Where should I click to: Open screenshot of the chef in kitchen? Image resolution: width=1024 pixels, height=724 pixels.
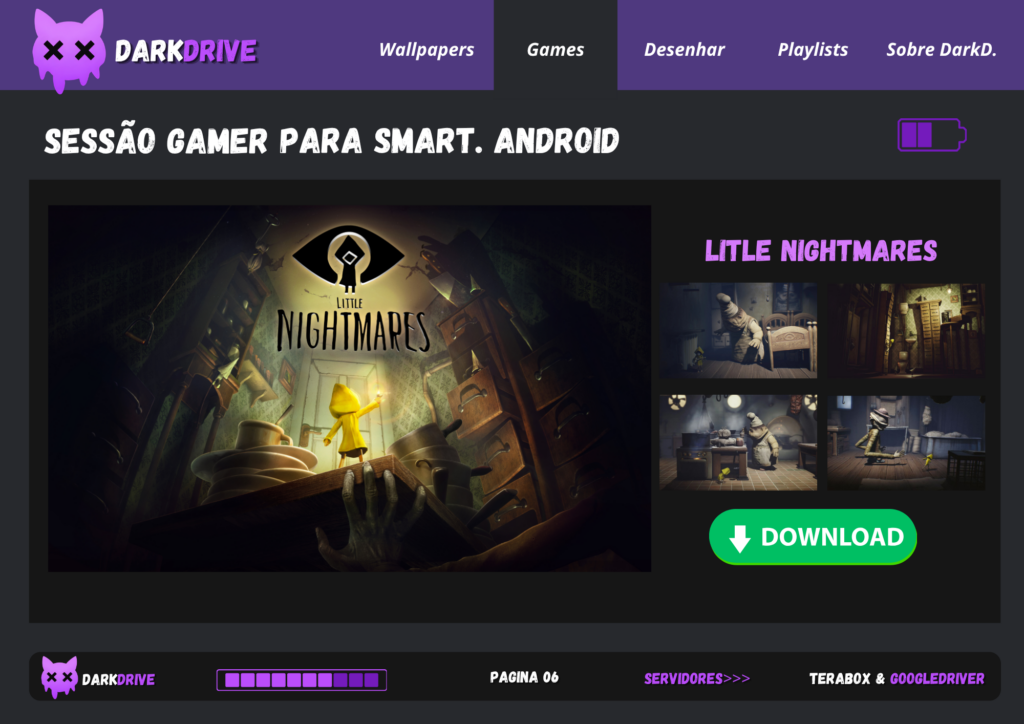click(738, 442)
